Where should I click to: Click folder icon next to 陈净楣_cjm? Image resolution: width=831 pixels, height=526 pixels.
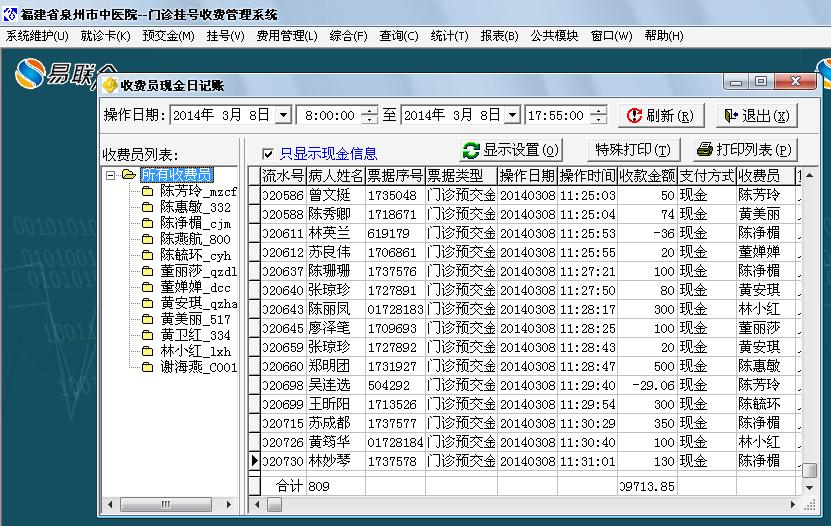click(147, 223)
